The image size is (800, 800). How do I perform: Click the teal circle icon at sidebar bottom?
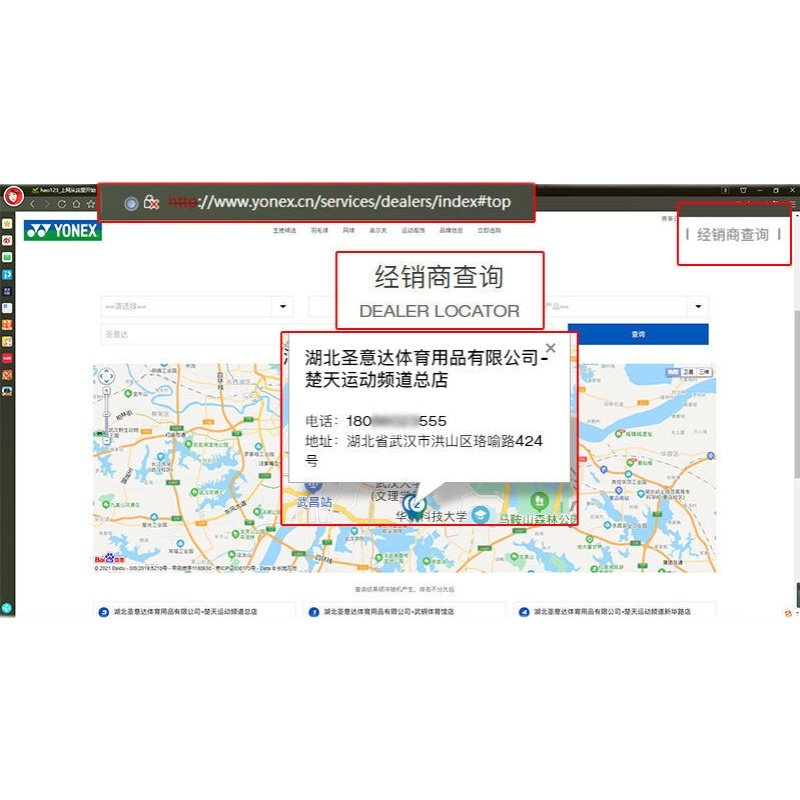(x=7, y=608)
